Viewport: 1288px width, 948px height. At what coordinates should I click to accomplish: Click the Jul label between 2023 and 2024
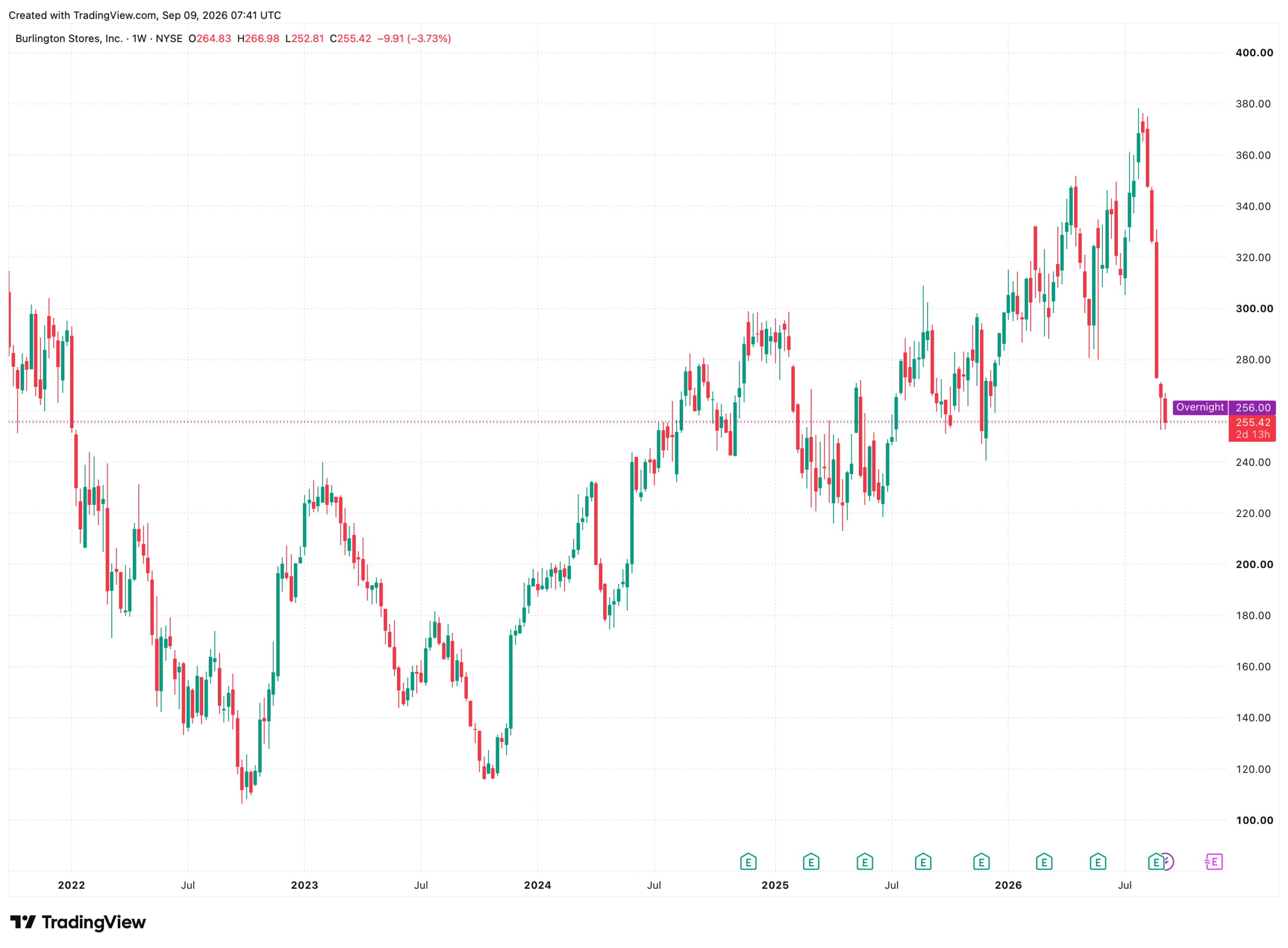421,885
